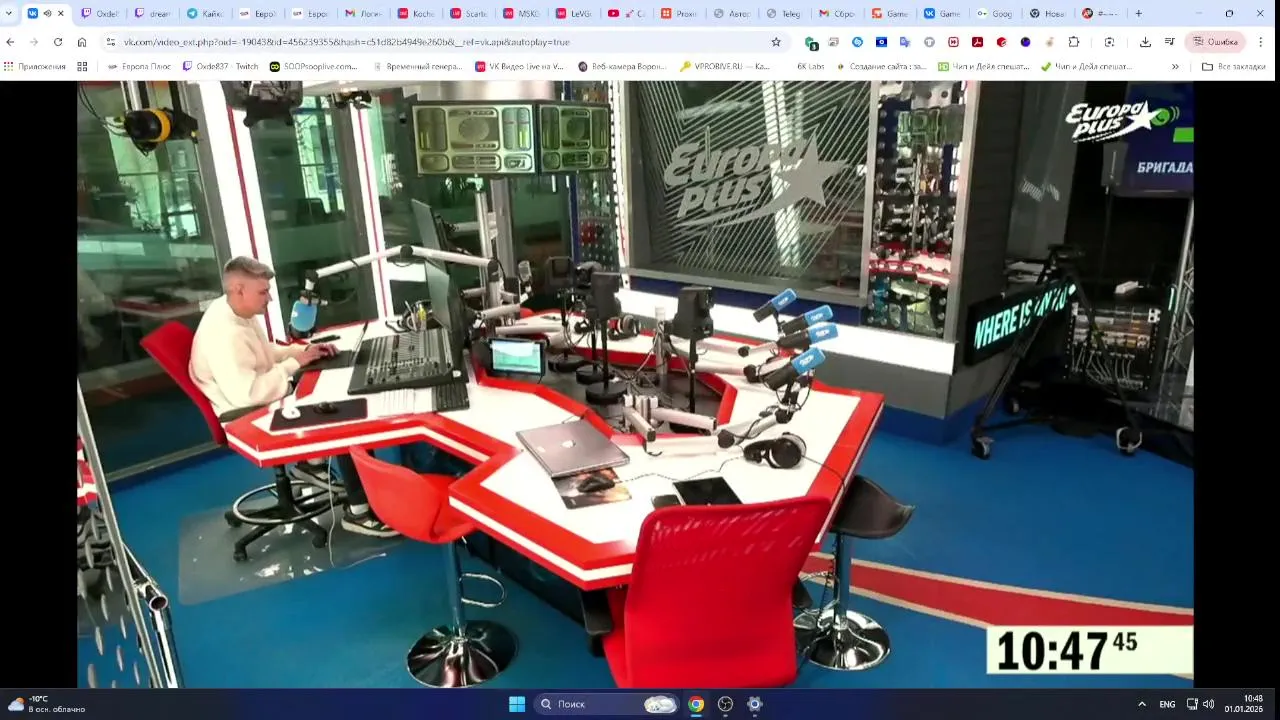The width and height of the screenshot is (1280, 720).
Task: Open the media controls icon
Action: [1169, 42]
